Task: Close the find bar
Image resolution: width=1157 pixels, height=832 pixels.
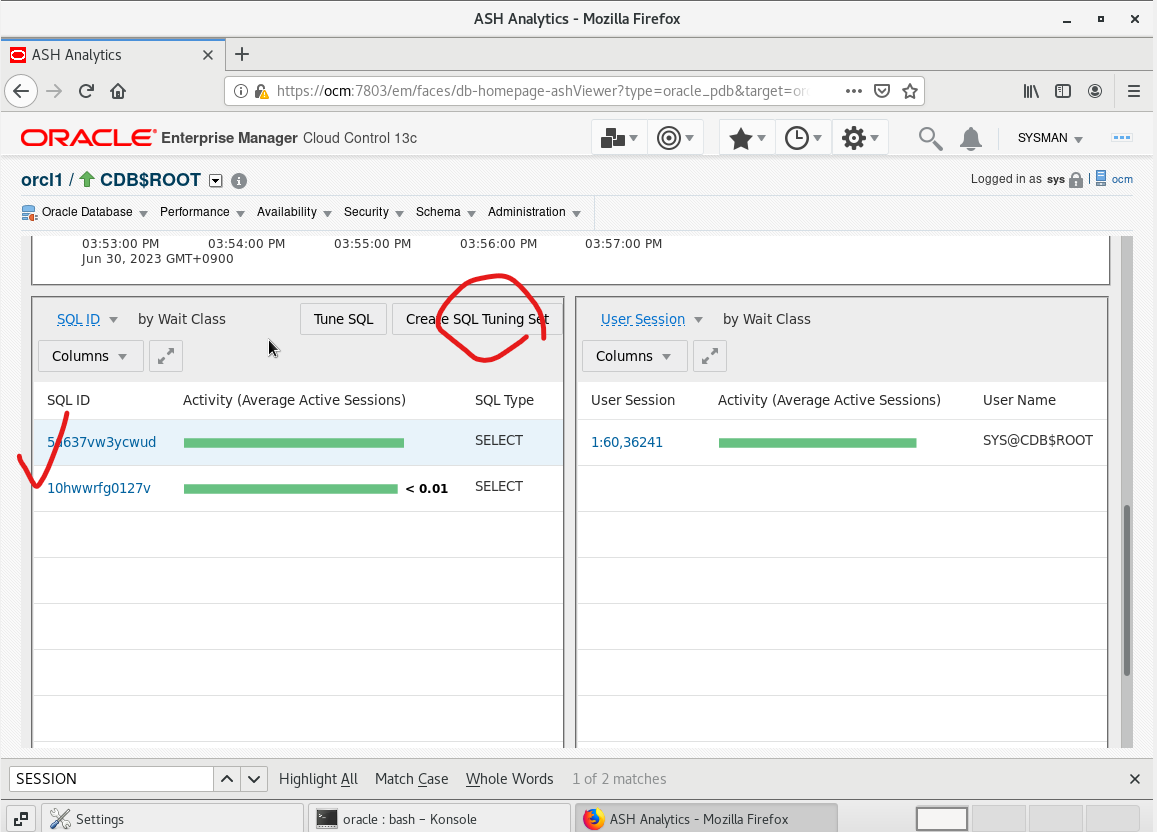Action: click(1135, 779)
